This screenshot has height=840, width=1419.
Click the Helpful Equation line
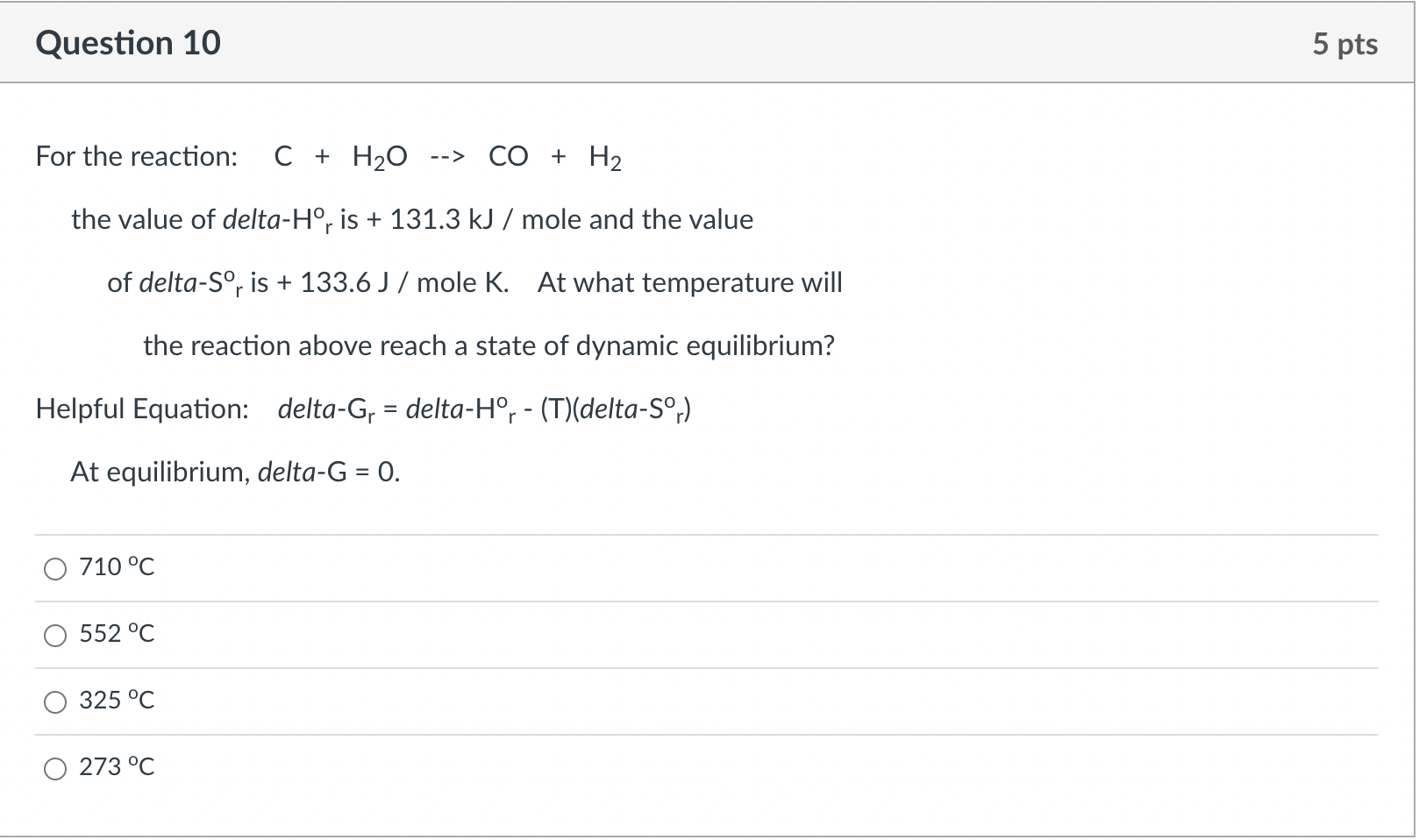tap(363, 409)
